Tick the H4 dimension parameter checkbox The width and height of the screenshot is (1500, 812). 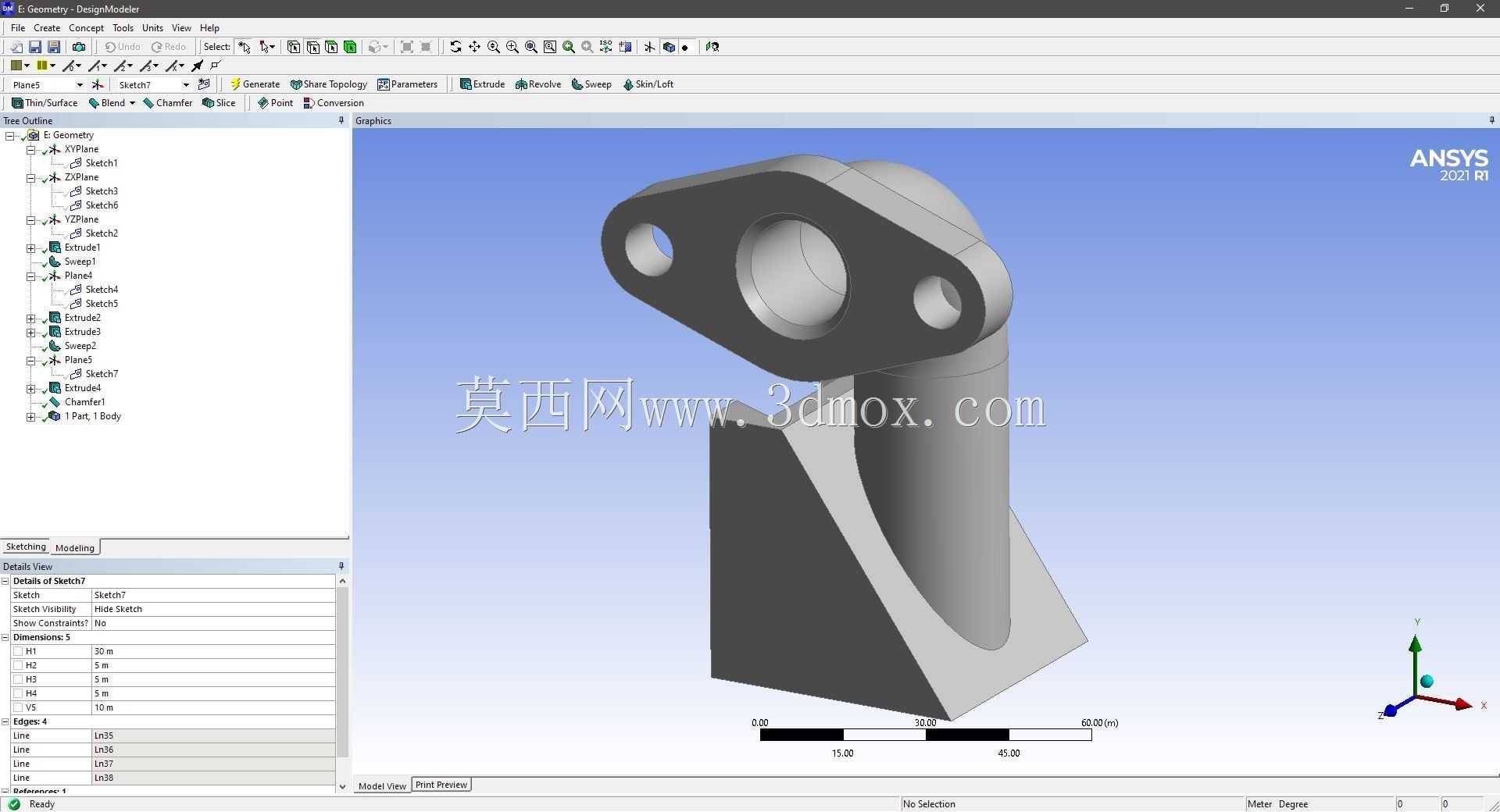[18, 693]
